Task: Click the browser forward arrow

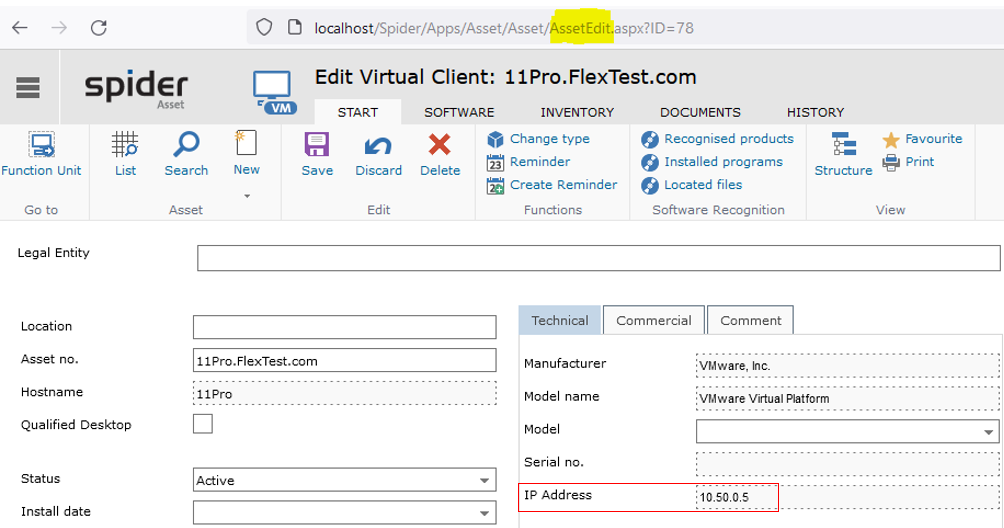Action: click(x=59, y=28)
